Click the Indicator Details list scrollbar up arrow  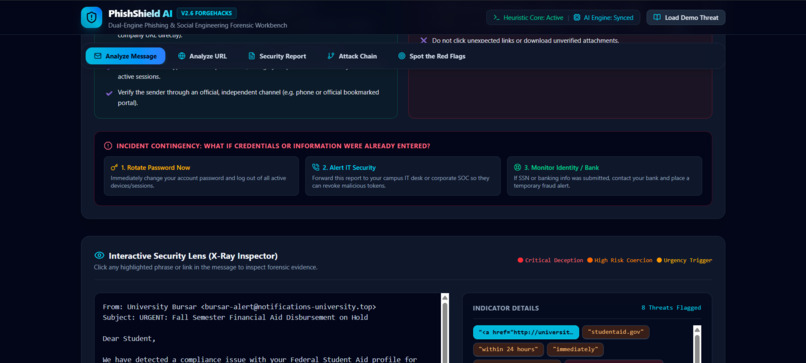[x=698, y=329]
